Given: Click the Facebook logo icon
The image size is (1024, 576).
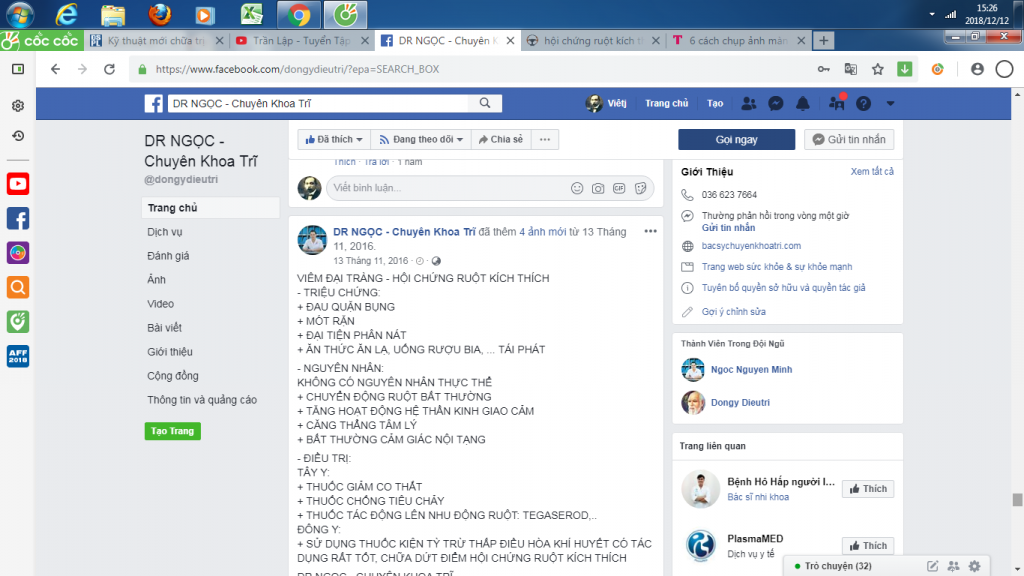Looking at the screenshot, I should (x=153, y=103).
